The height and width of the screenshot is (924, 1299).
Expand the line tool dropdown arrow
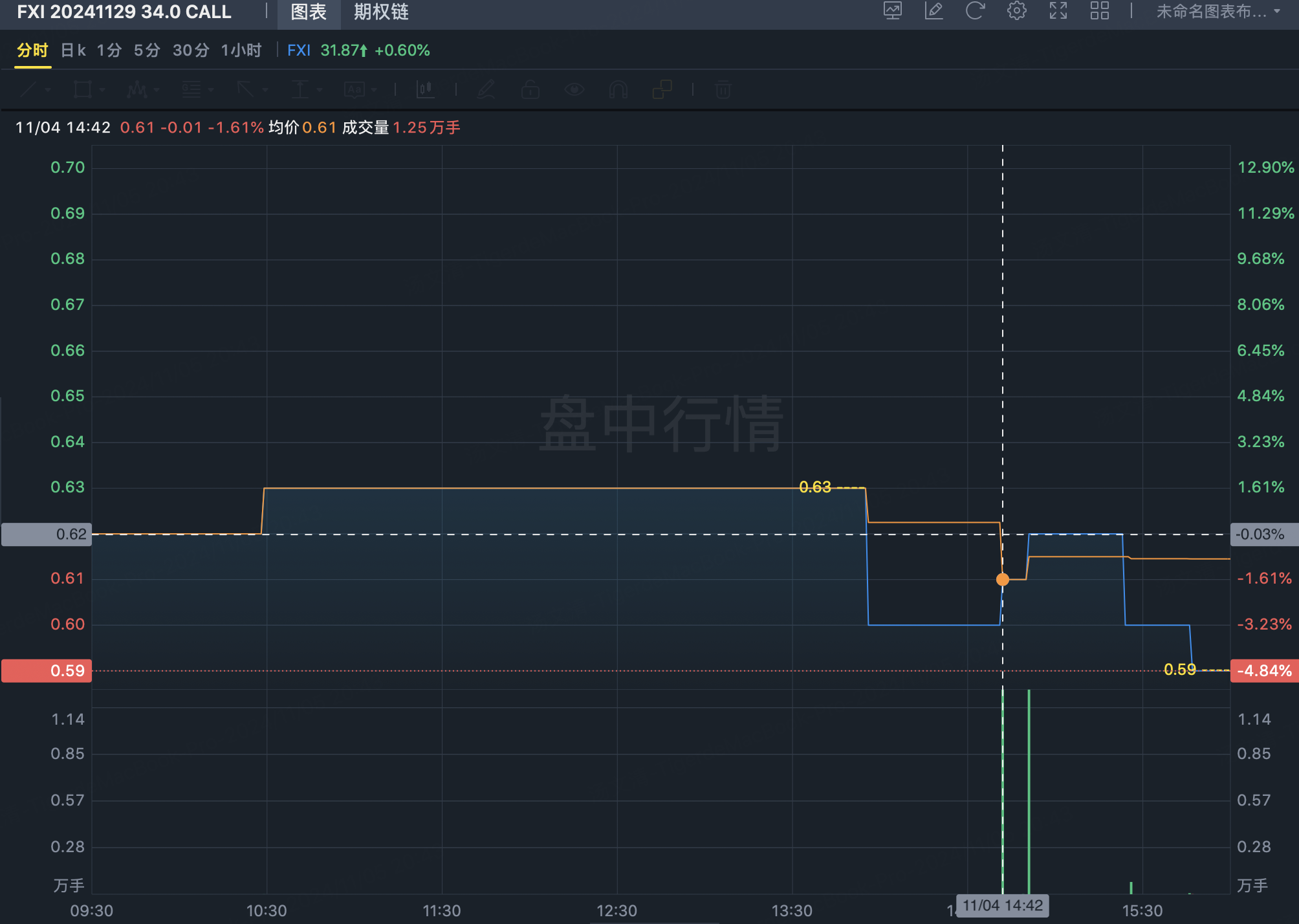tap(48, 90)
